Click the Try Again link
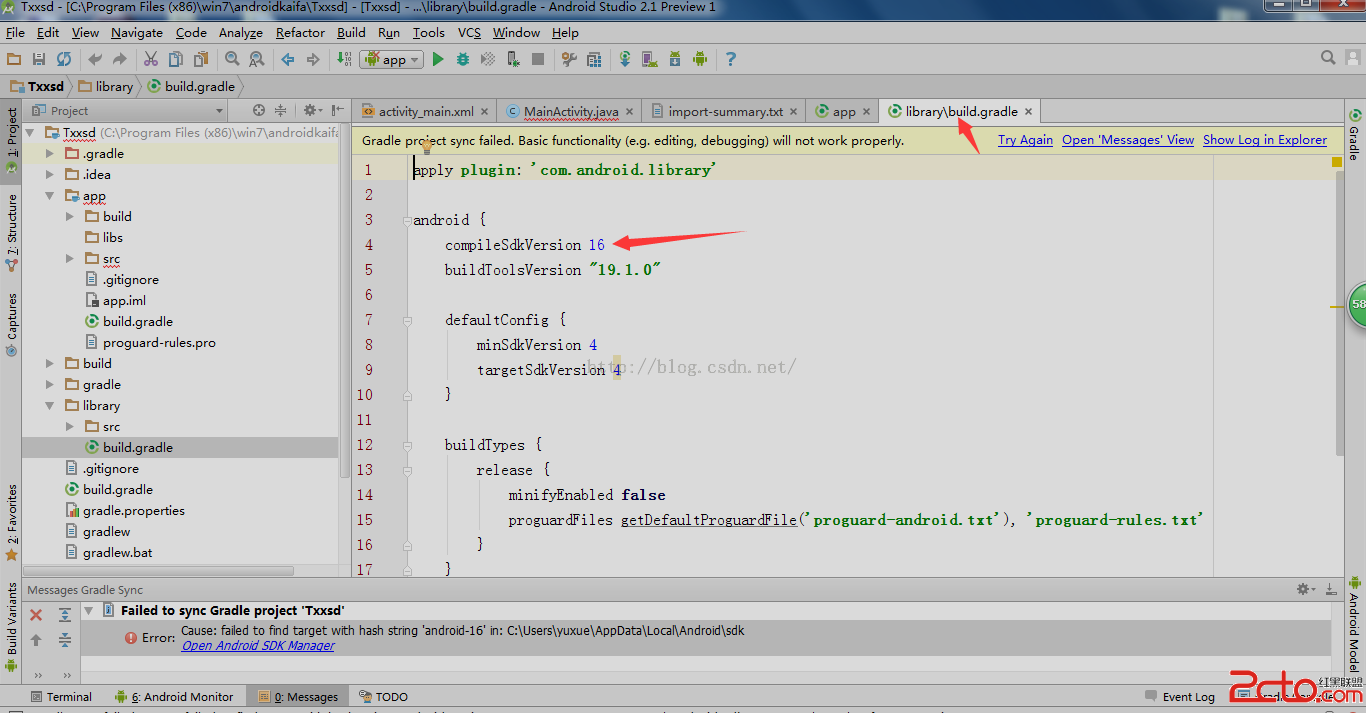Viewport: 1366px width, 713px height. 1025,140
